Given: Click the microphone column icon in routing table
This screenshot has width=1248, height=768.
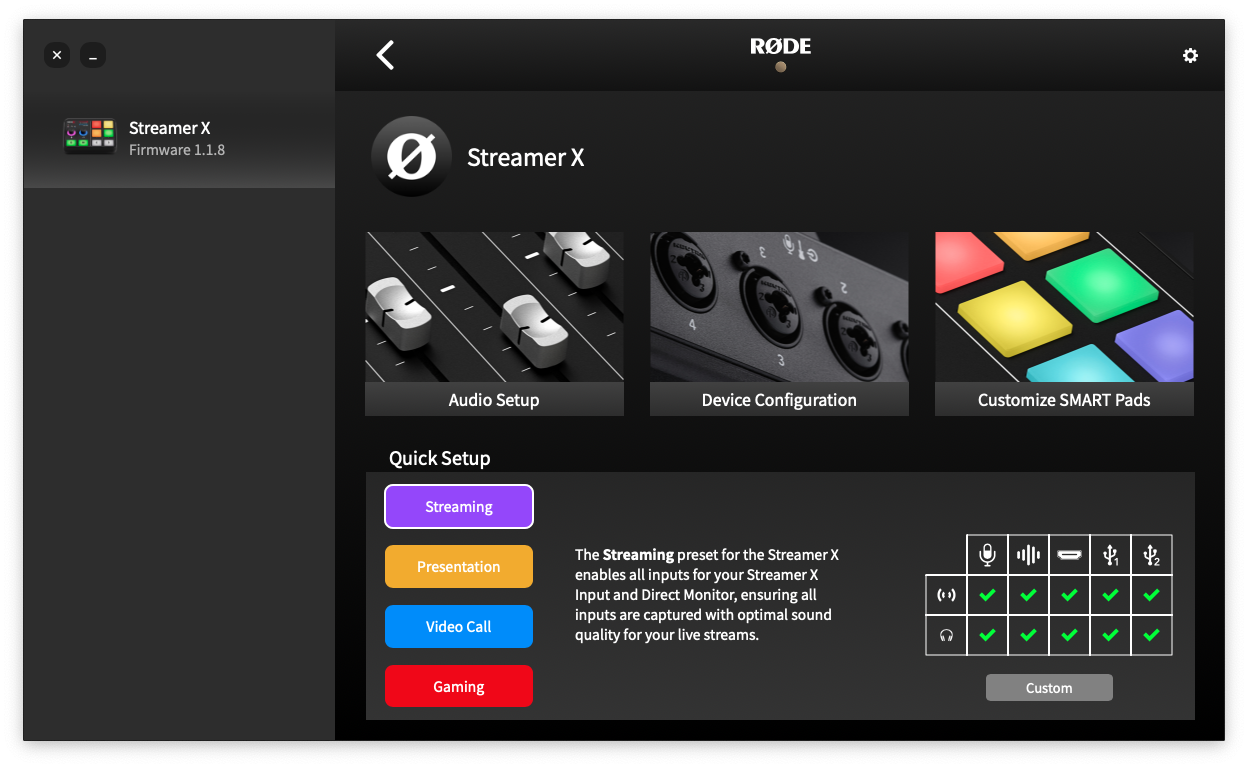Looking at the screenshot, I should click(x=987, y=555).
